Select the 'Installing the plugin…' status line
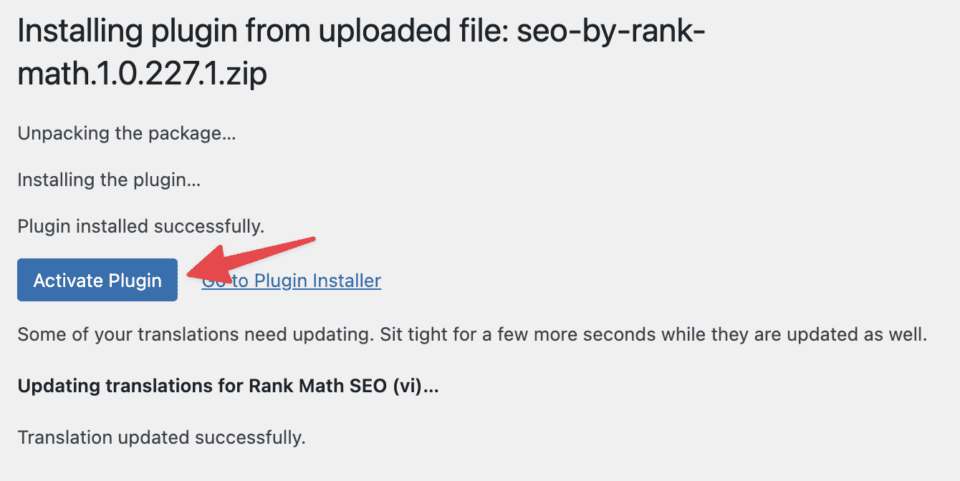 coord(109,180)
